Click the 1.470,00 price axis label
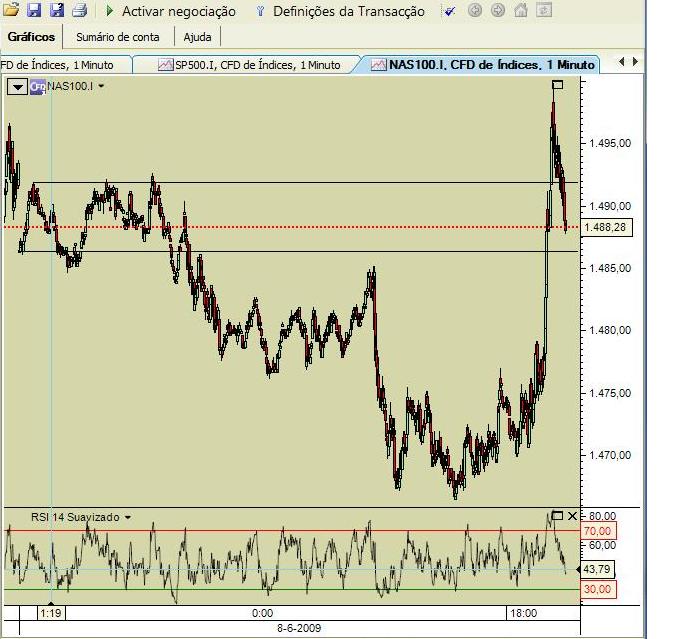The image size is (679, 639). [x=610, y=455]
